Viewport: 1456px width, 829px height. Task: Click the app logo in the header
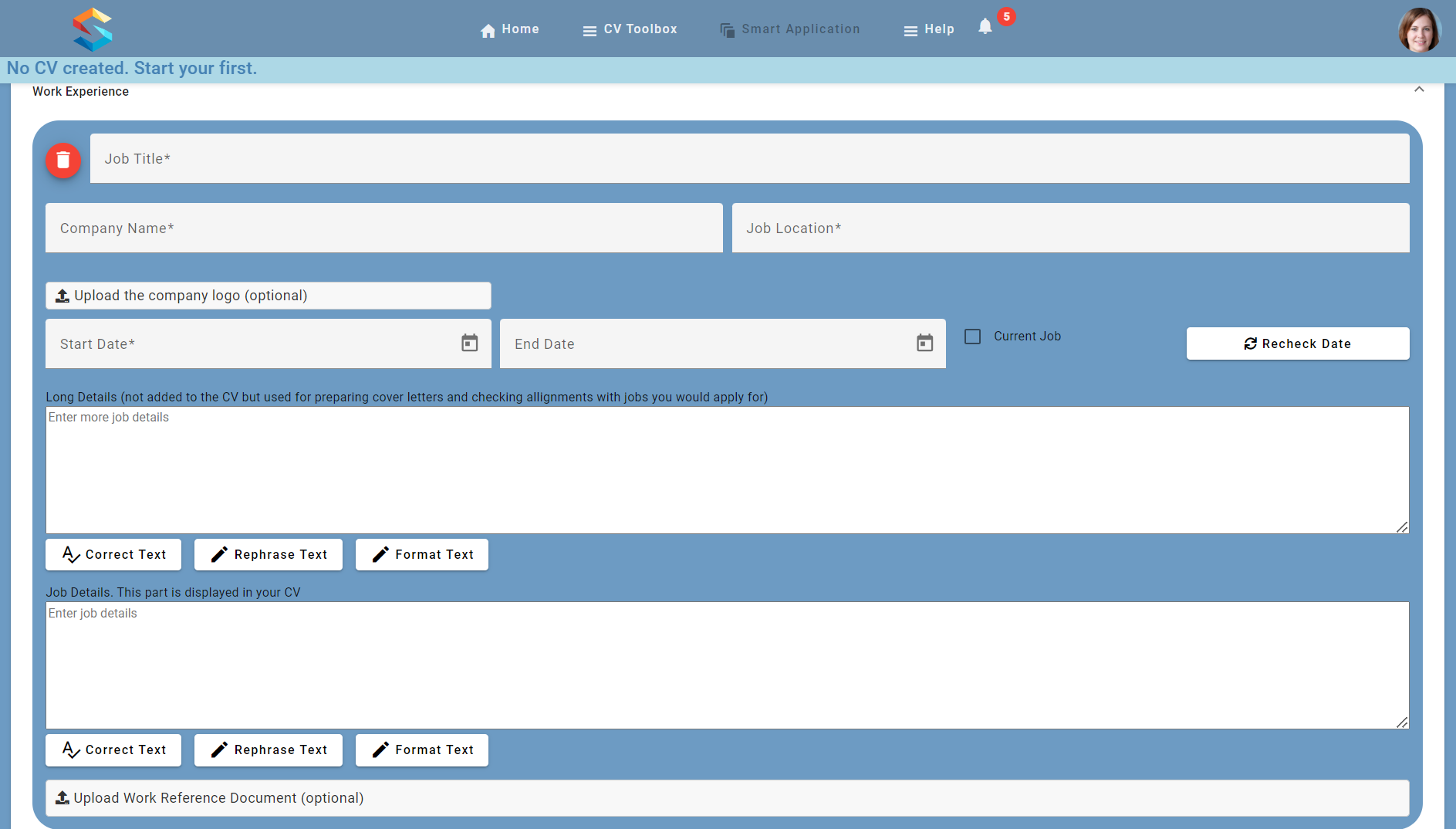click(93, 29)
